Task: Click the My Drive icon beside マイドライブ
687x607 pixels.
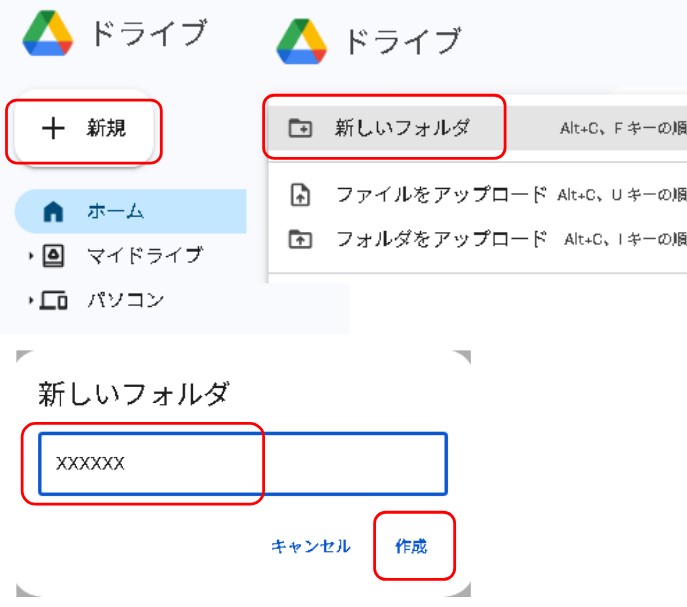Action: (x=53, y=255)
